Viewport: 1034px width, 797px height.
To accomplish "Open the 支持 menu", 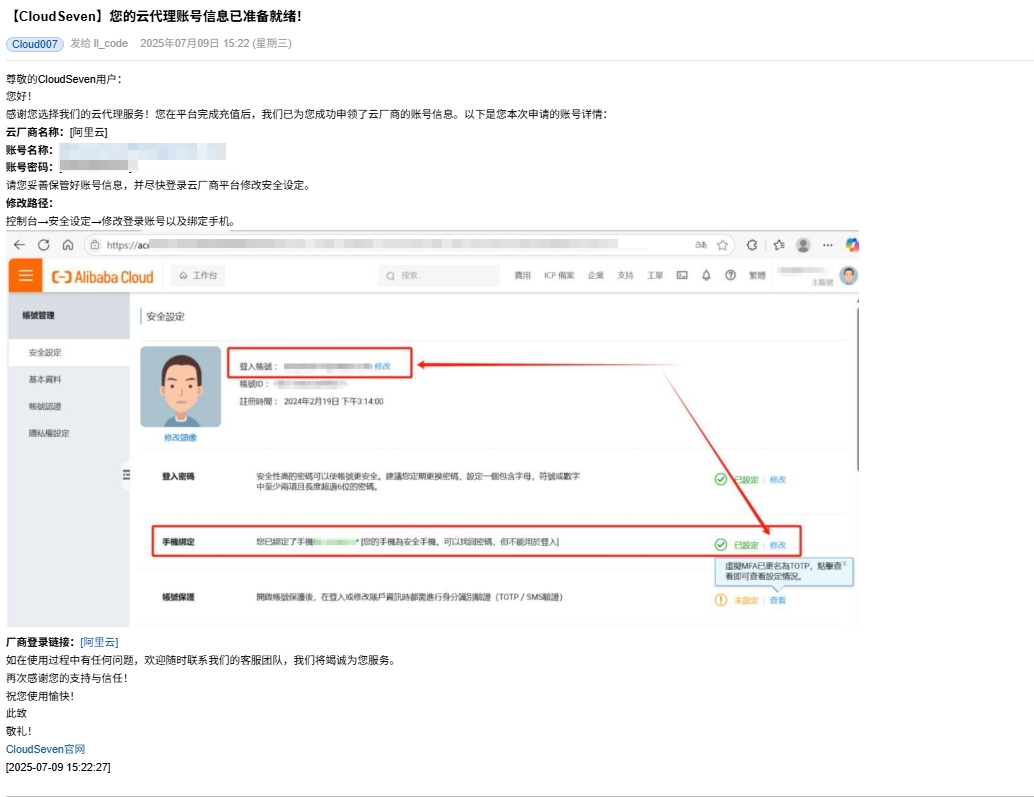I will pyautogui.click(x=625, y=275).
